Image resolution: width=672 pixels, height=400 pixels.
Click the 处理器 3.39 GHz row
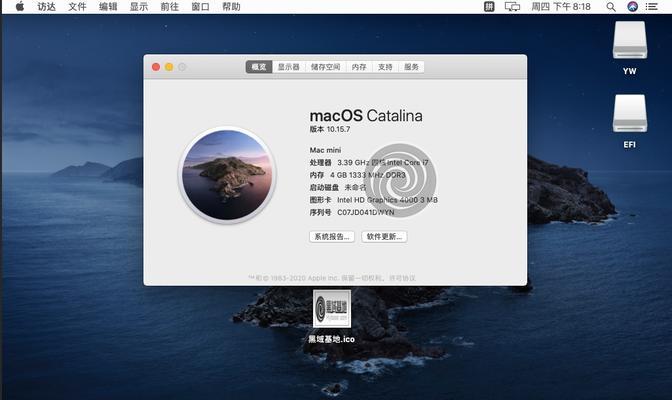pyautogui.click(x=369, y=162)
